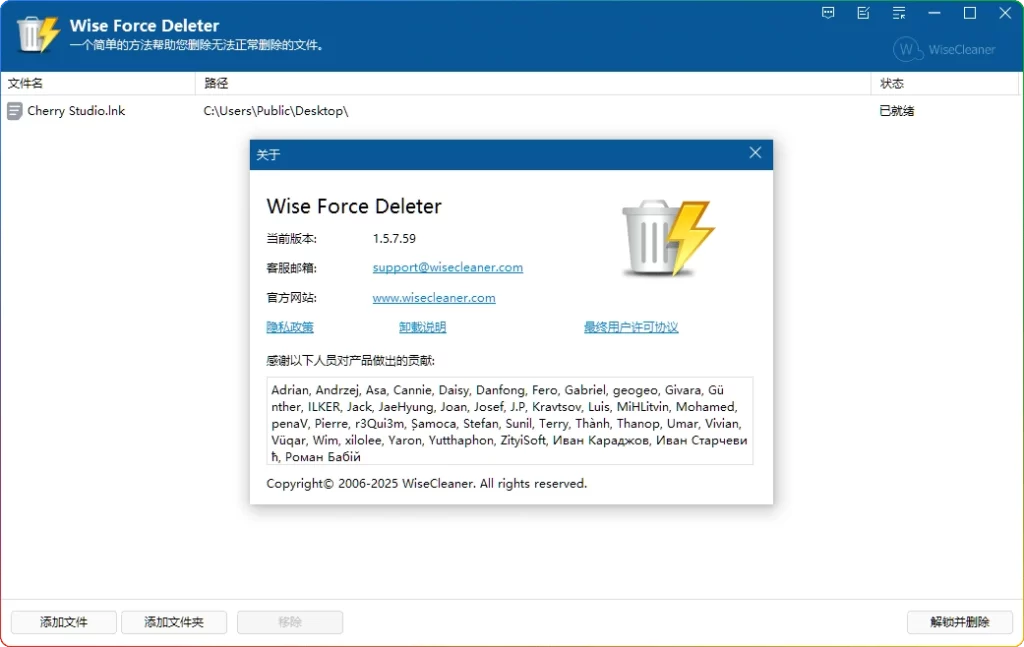Open the support@wisecleaner.com email link
This screenshot has height=647, width=1024.
coord(447,267)
